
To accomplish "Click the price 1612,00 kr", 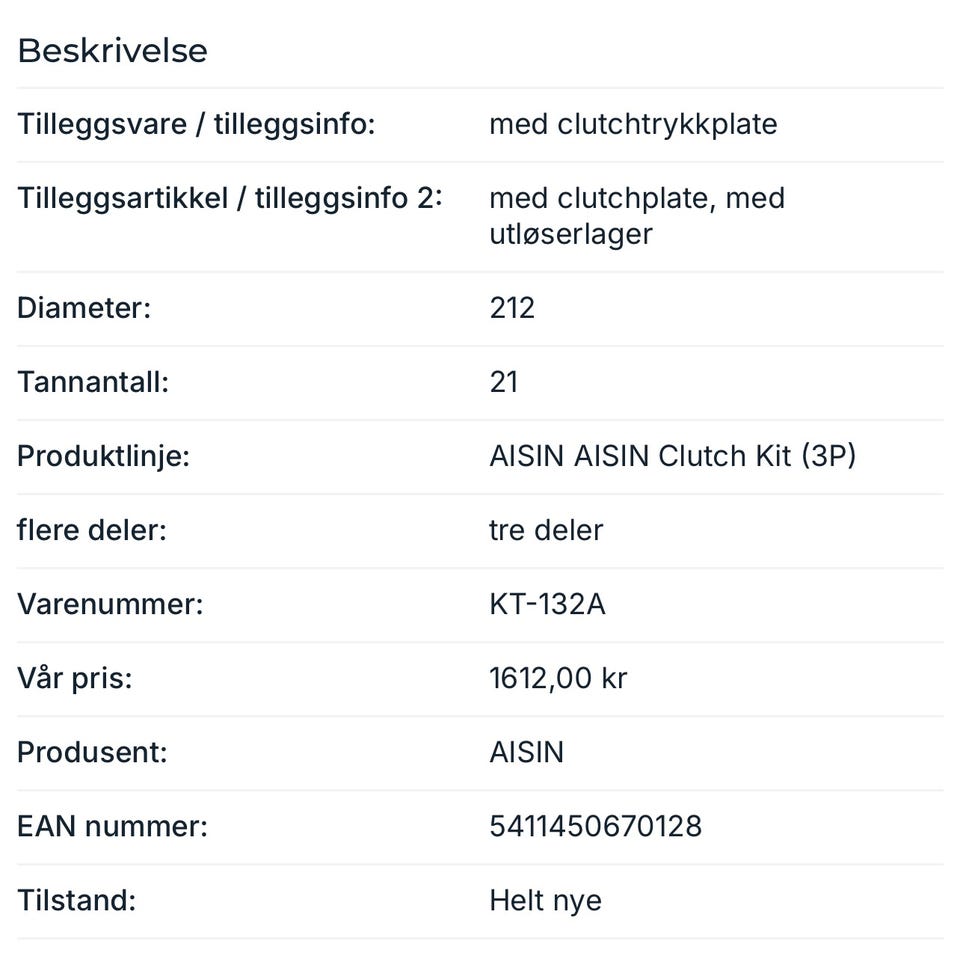I will [x=558, y=679].
